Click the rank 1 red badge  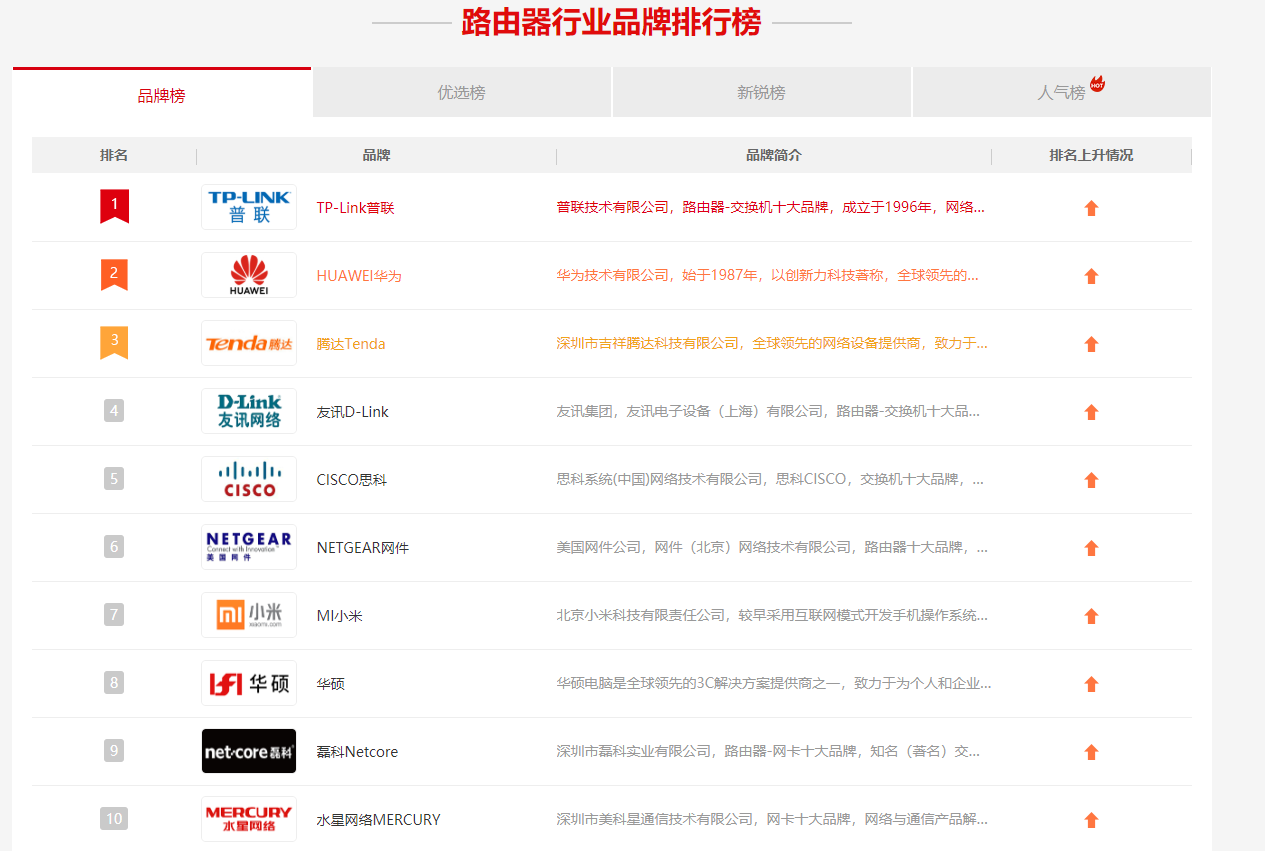[x=114, y=205]
